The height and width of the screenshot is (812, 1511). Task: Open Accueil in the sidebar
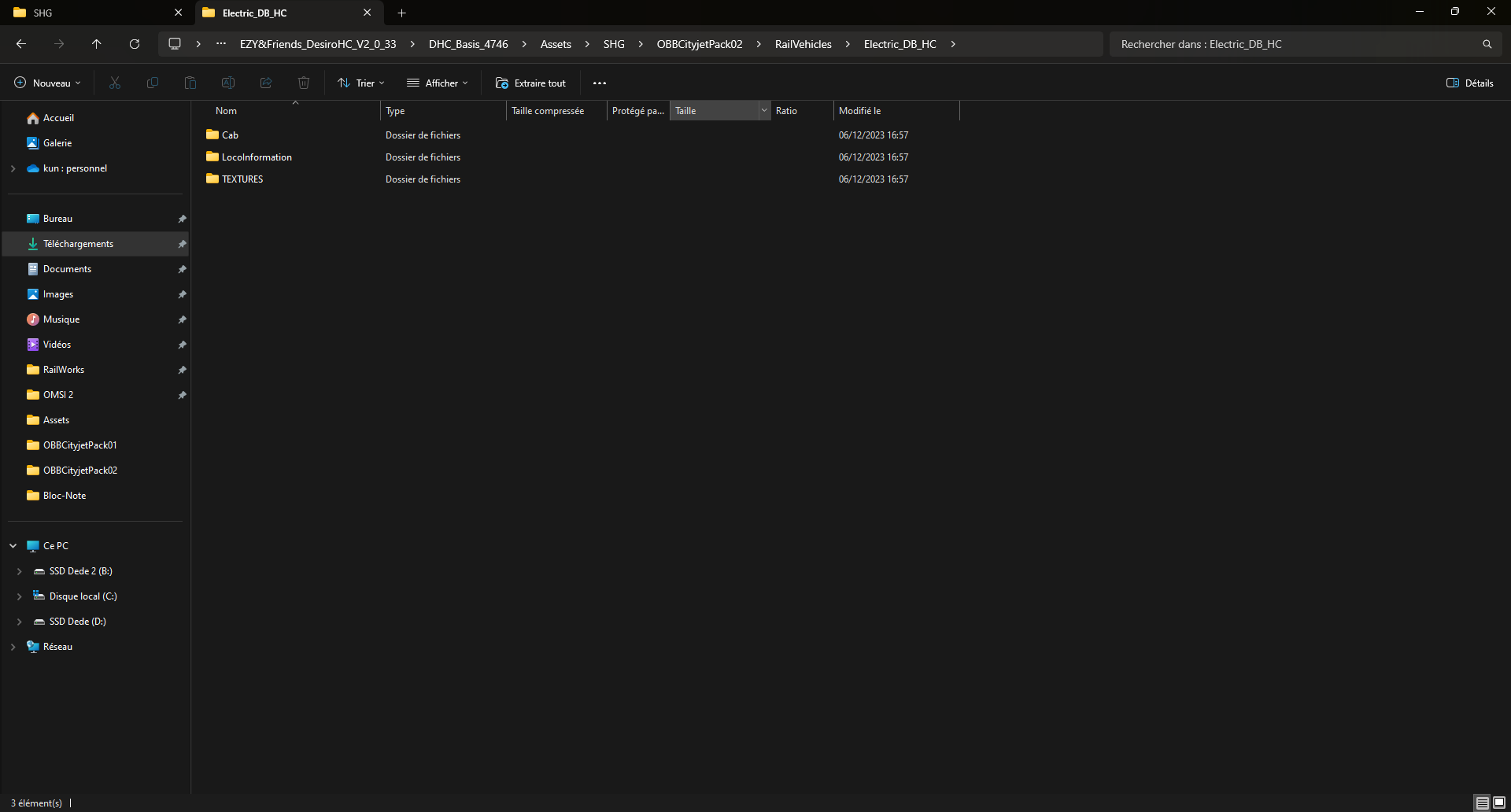pyautogui.click(x=95, y=118)
